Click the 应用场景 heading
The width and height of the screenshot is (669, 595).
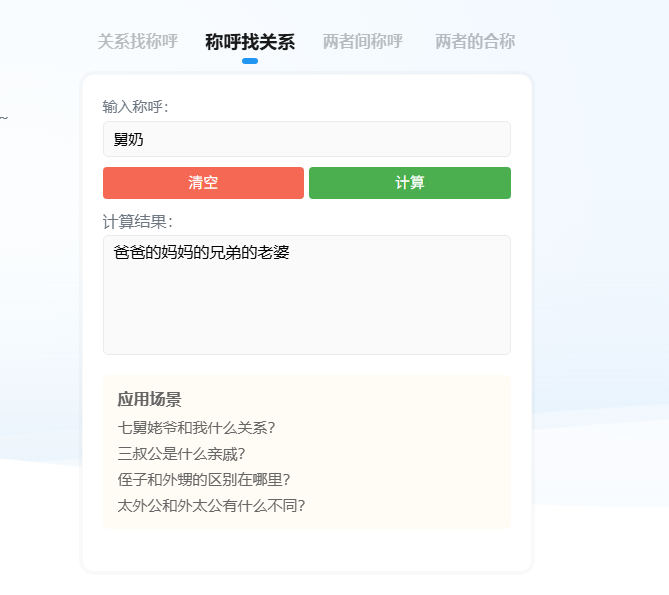(x=149, y=400)
